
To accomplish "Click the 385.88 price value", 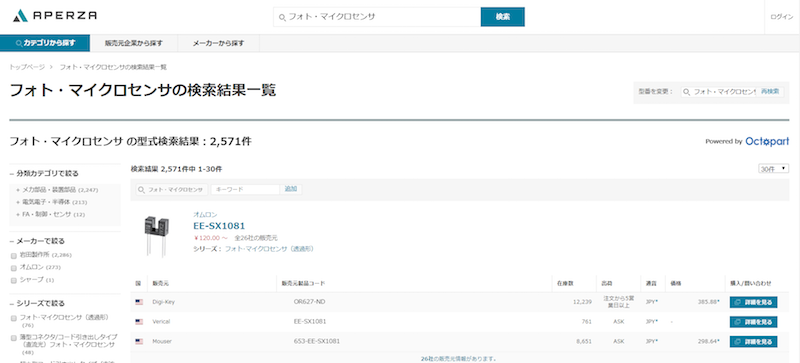I will point(708,302).
